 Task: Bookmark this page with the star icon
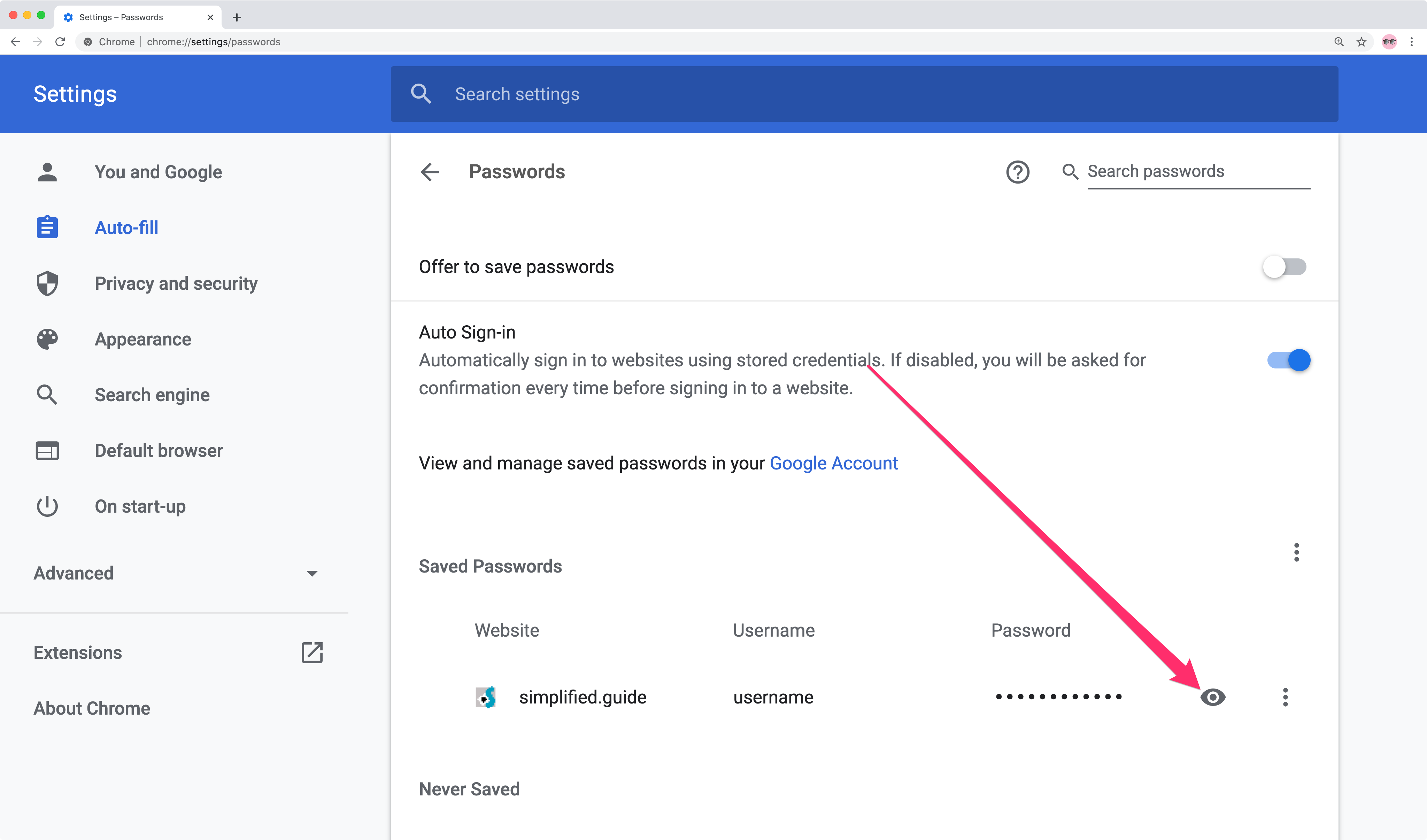pos(1361,42)
